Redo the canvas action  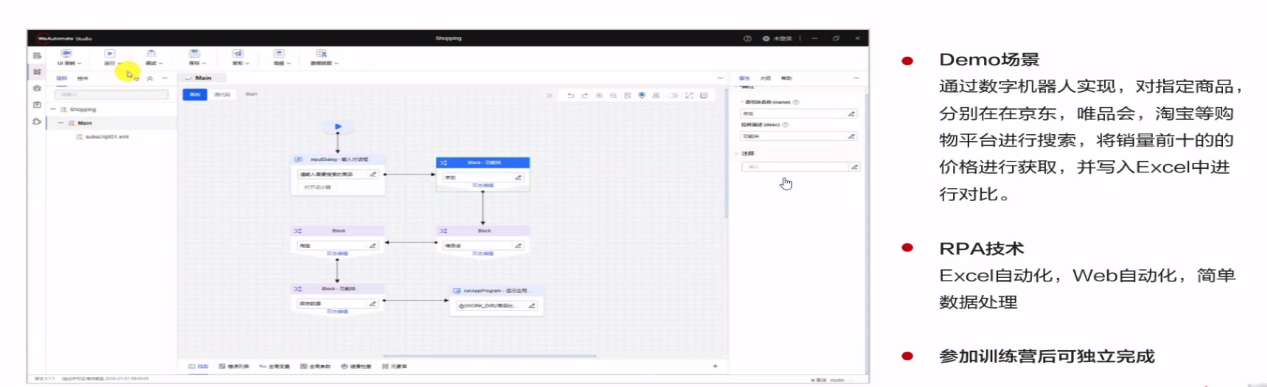coord(584,95)
